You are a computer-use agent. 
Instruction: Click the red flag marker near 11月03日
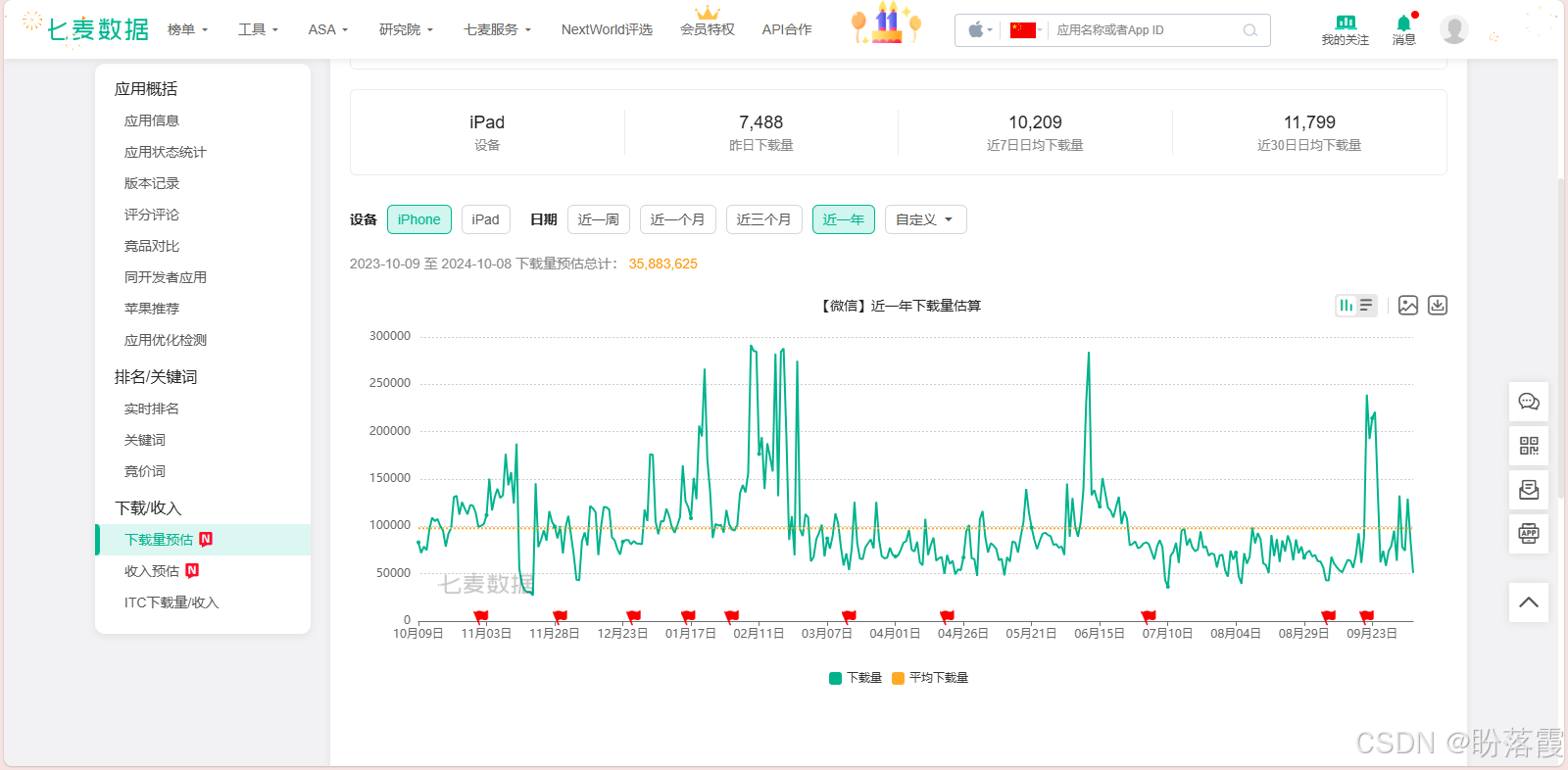tap(481, 616)
